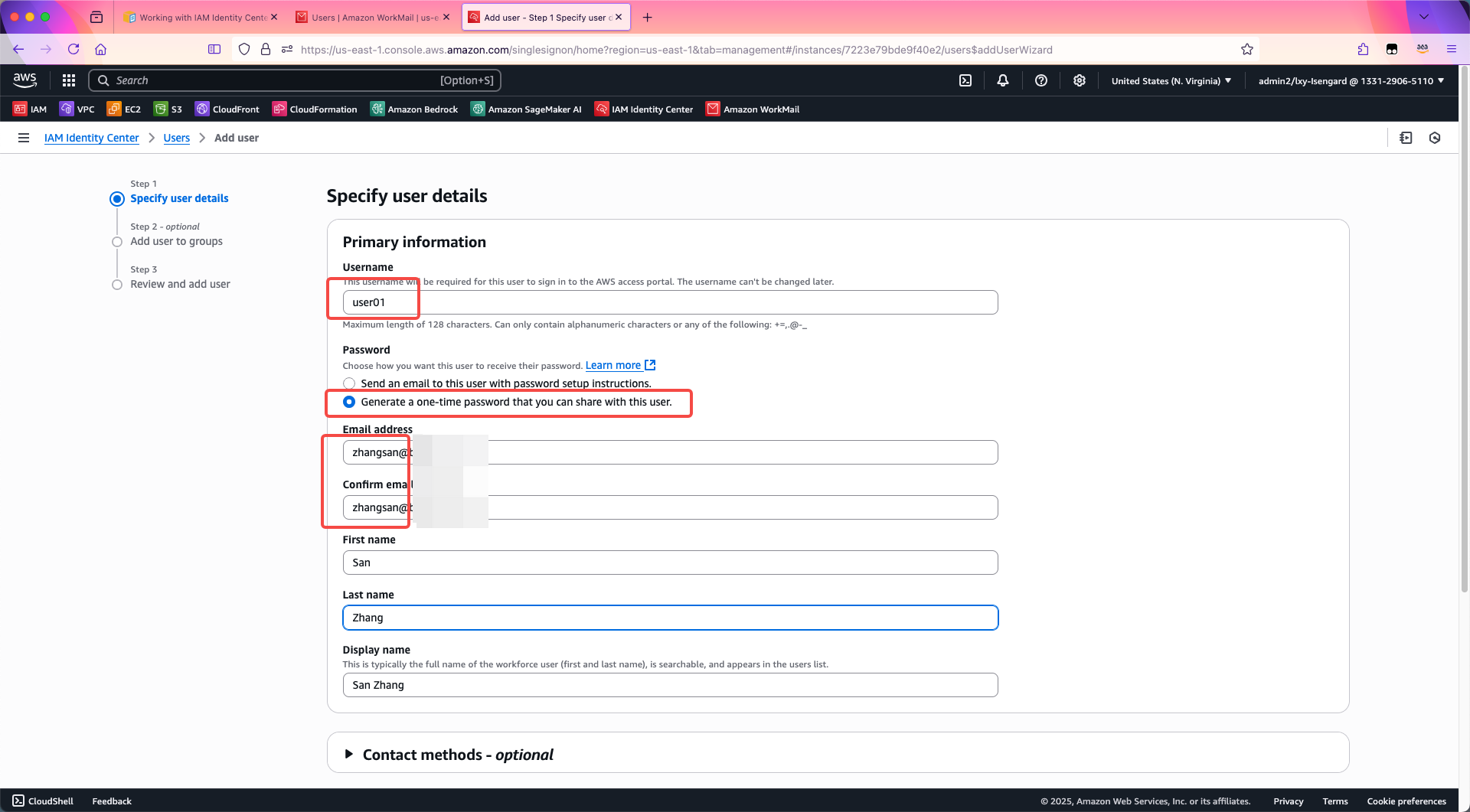Screen dimensions: 1470x812
Task: Click the Confirm email address field
Action: click(x=670, y=507)
